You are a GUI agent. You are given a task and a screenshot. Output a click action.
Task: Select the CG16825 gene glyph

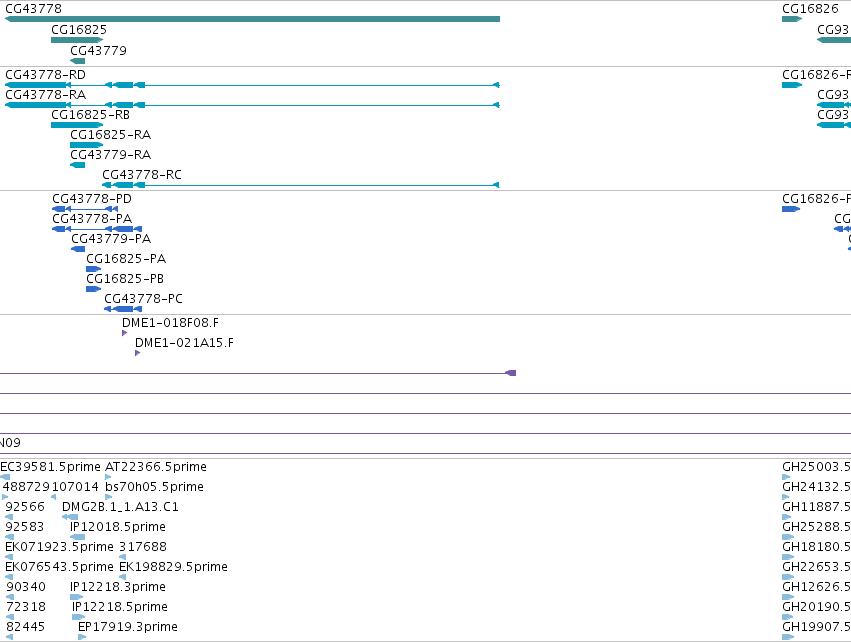[77, 40]
